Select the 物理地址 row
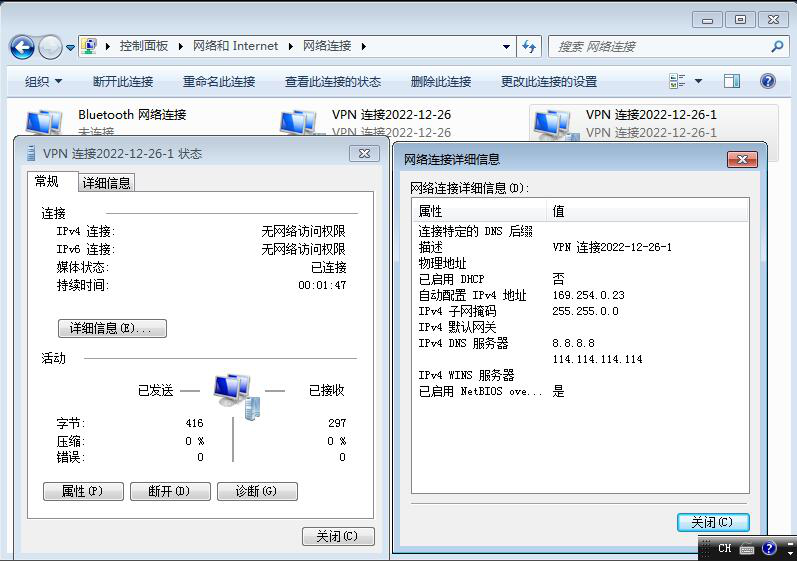The height and width of the screenshot is (561, 797). (x=580, y=263)
